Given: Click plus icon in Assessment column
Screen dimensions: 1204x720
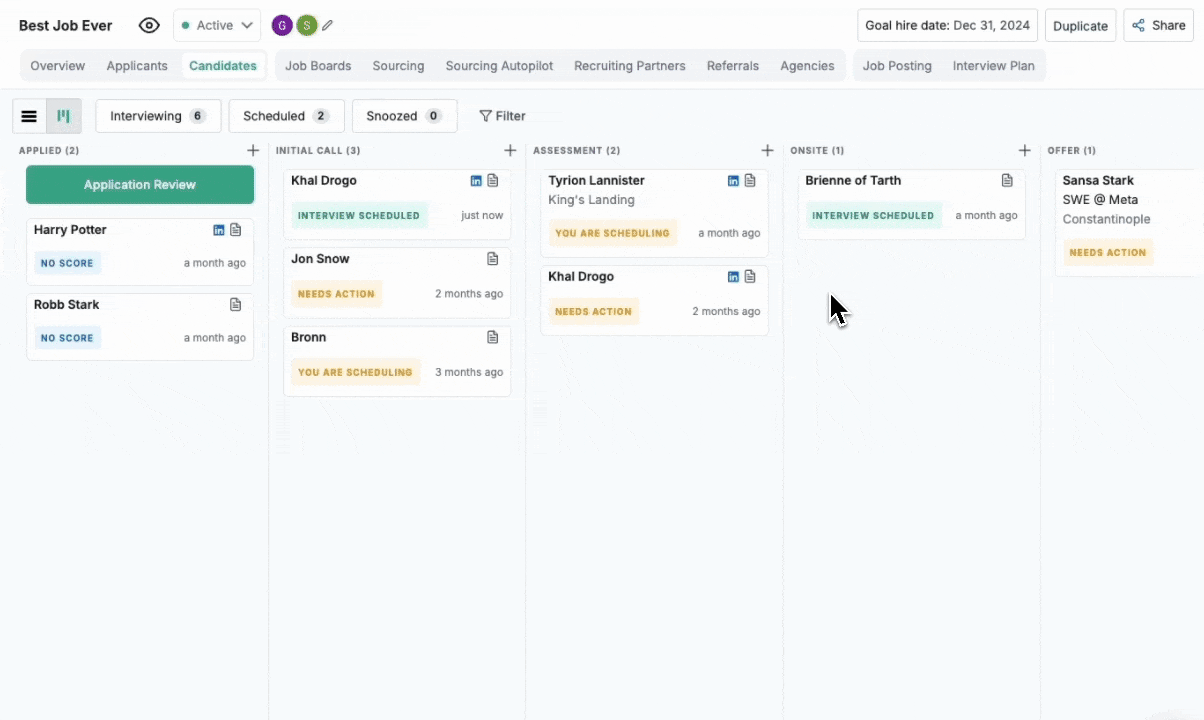Looking at the screenshot, I should click(x=767, y=151).
